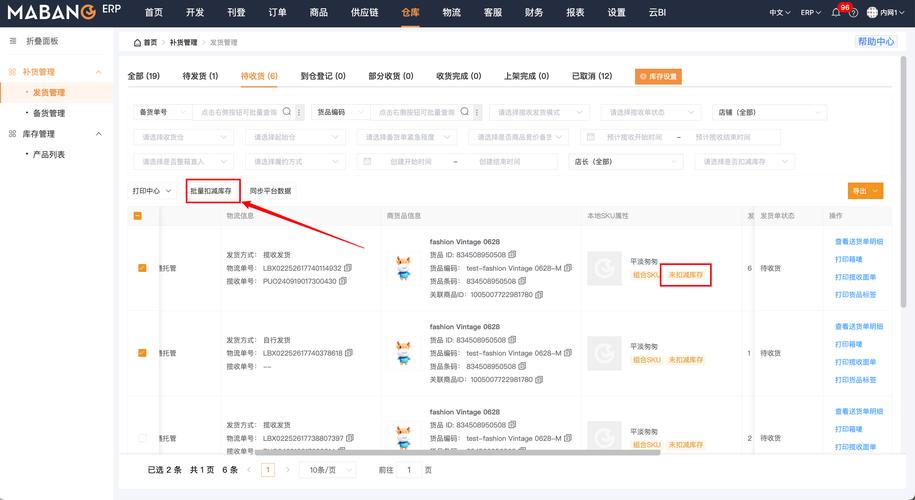Click calendar icon in 创建开始时间 field
Screen dimensions: 915x500
coord(367,161)
